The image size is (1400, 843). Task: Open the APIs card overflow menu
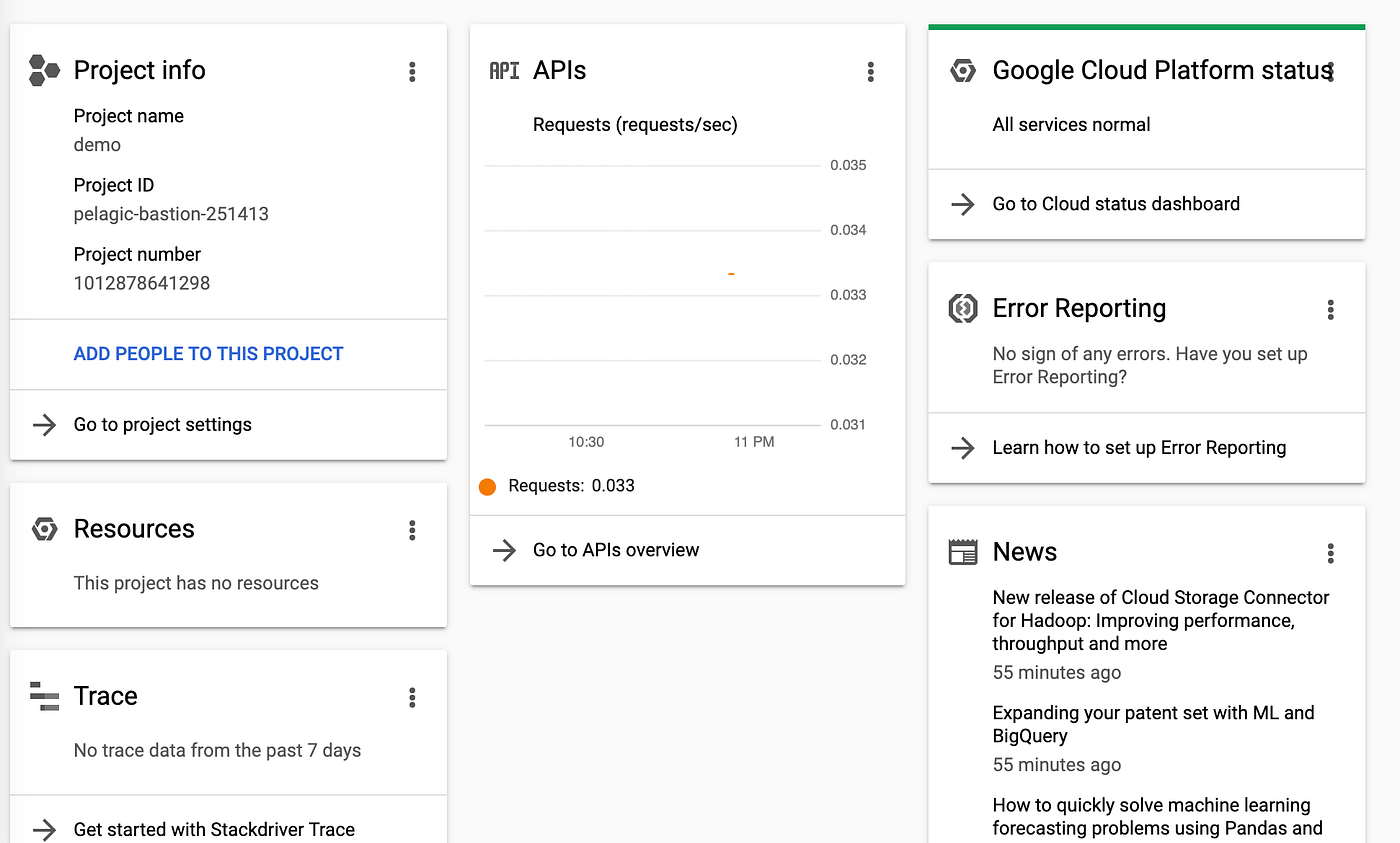(871, 71)
